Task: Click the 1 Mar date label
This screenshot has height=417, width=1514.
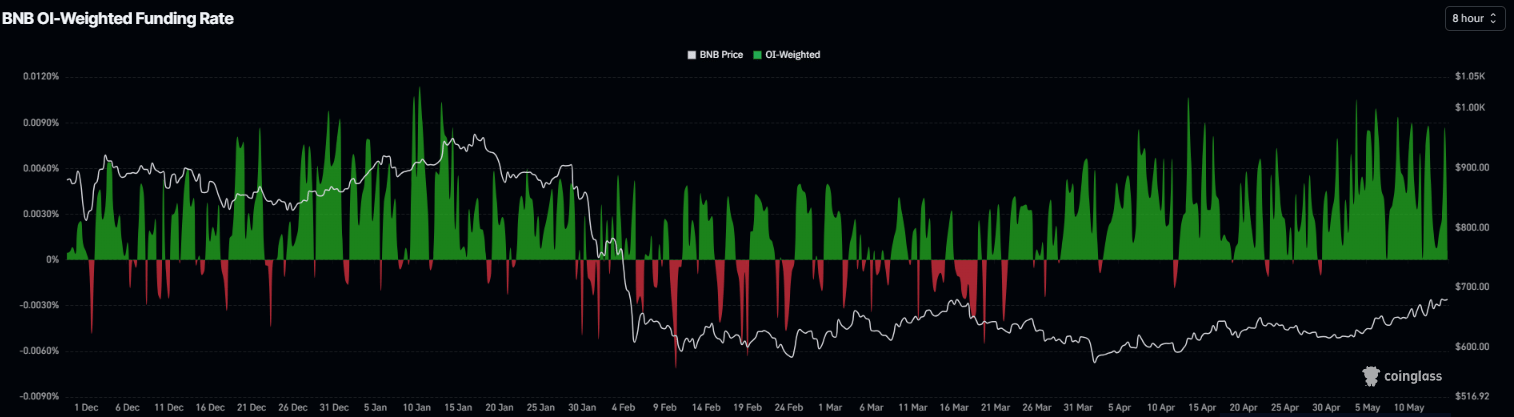Action: (831, 408)
